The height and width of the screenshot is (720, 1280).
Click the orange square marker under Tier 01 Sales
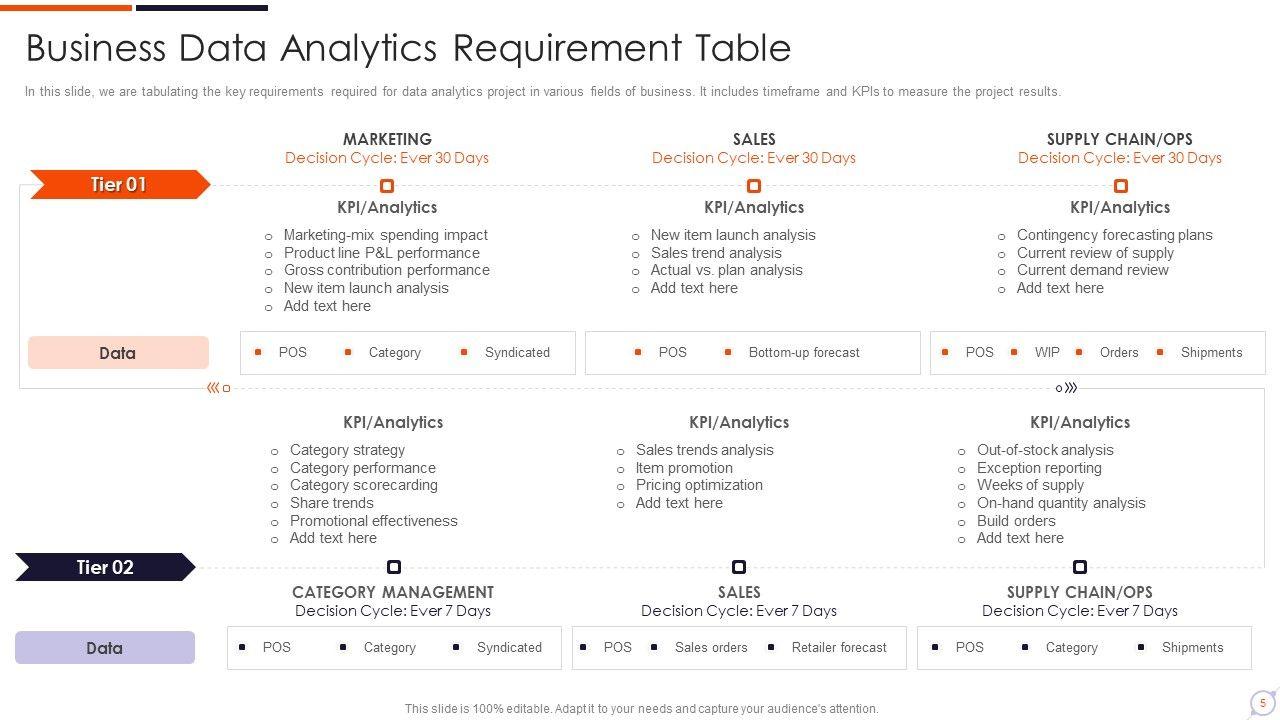(x=754, y=186)
